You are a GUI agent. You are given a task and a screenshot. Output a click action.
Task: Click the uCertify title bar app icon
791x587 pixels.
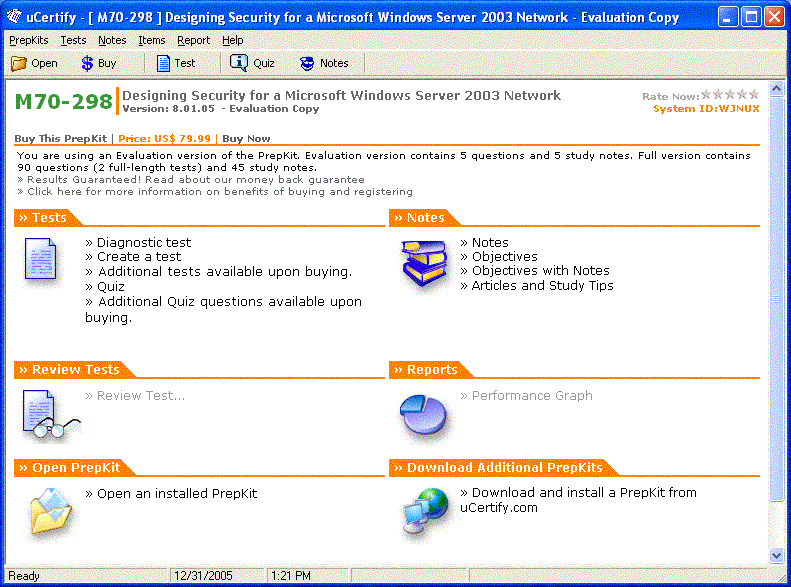[x=14, y=17]
